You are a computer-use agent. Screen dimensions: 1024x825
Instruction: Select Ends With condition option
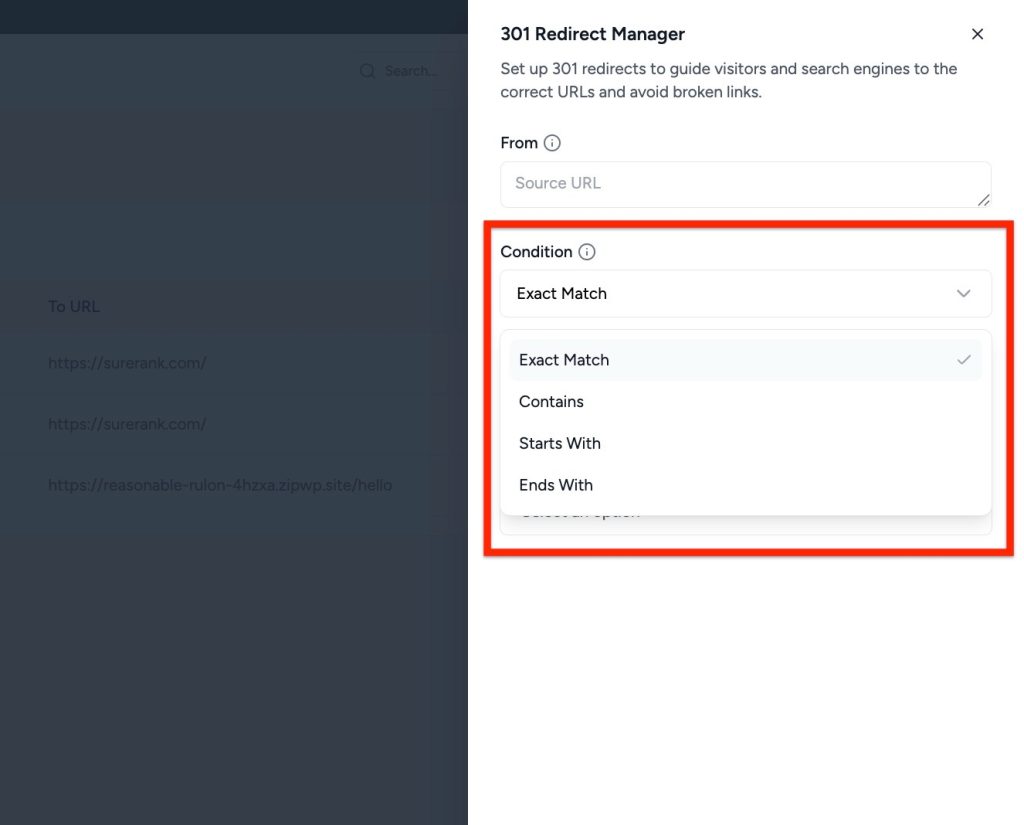556,485
